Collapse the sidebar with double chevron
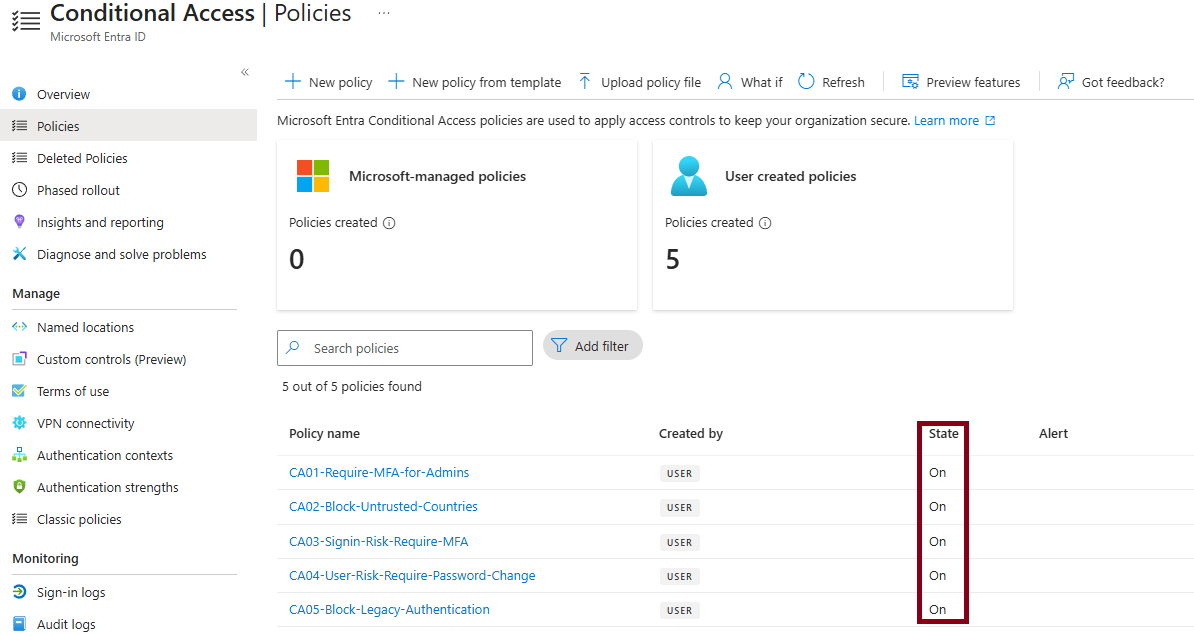The height and width of the screenshot is (634, 1194). [244, 72]
